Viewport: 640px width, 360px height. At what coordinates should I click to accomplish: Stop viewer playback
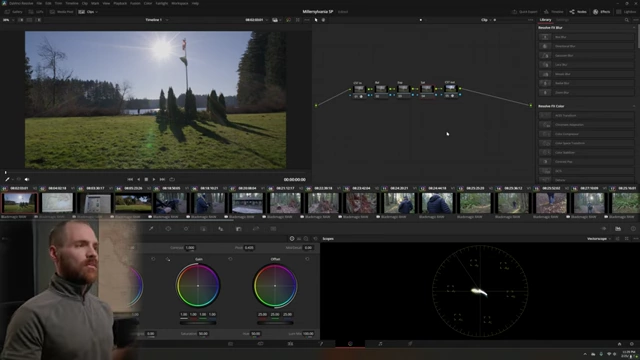coord(146,179)
